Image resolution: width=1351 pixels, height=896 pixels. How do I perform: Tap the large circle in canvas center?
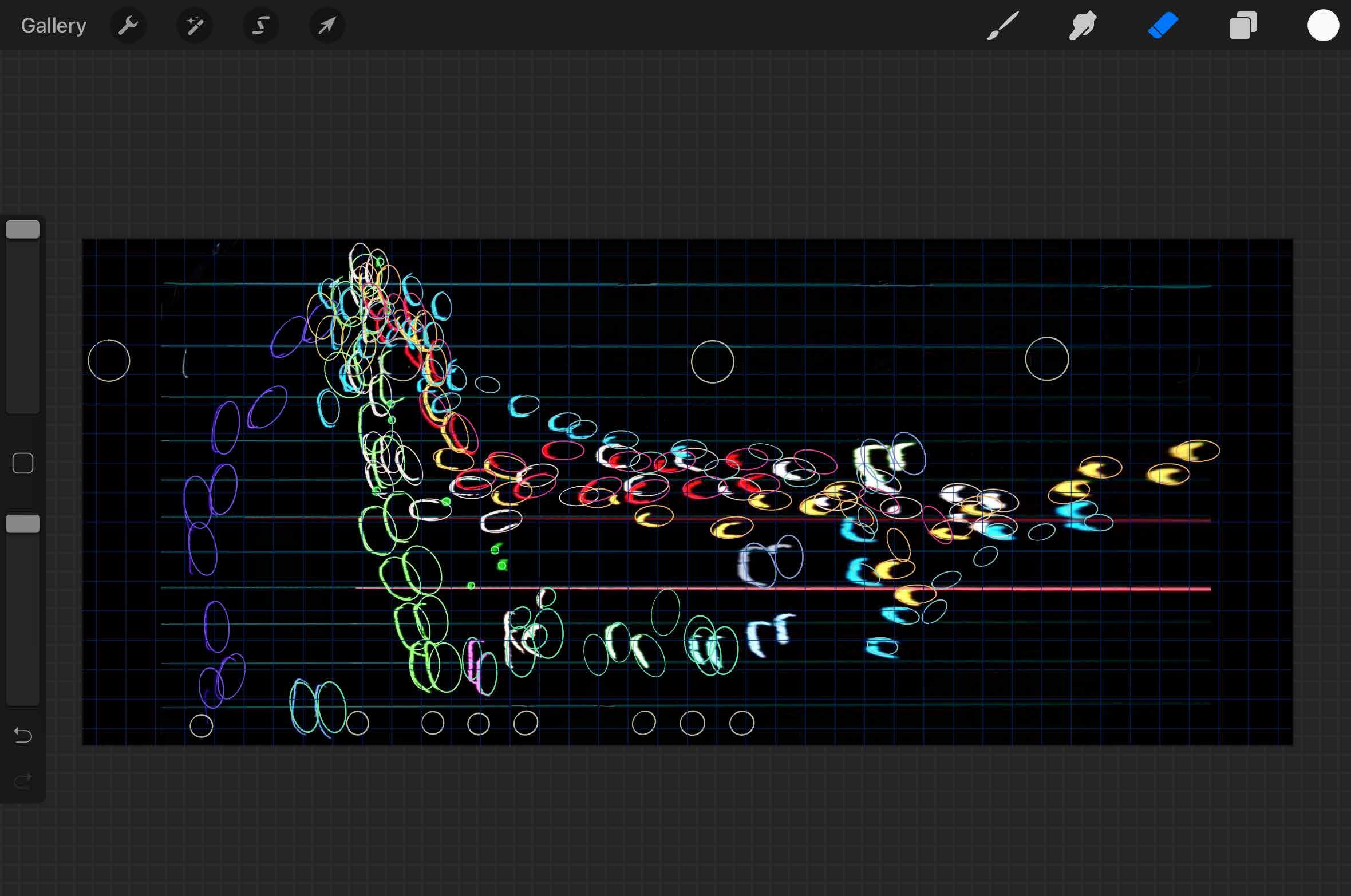coord(712,362)
